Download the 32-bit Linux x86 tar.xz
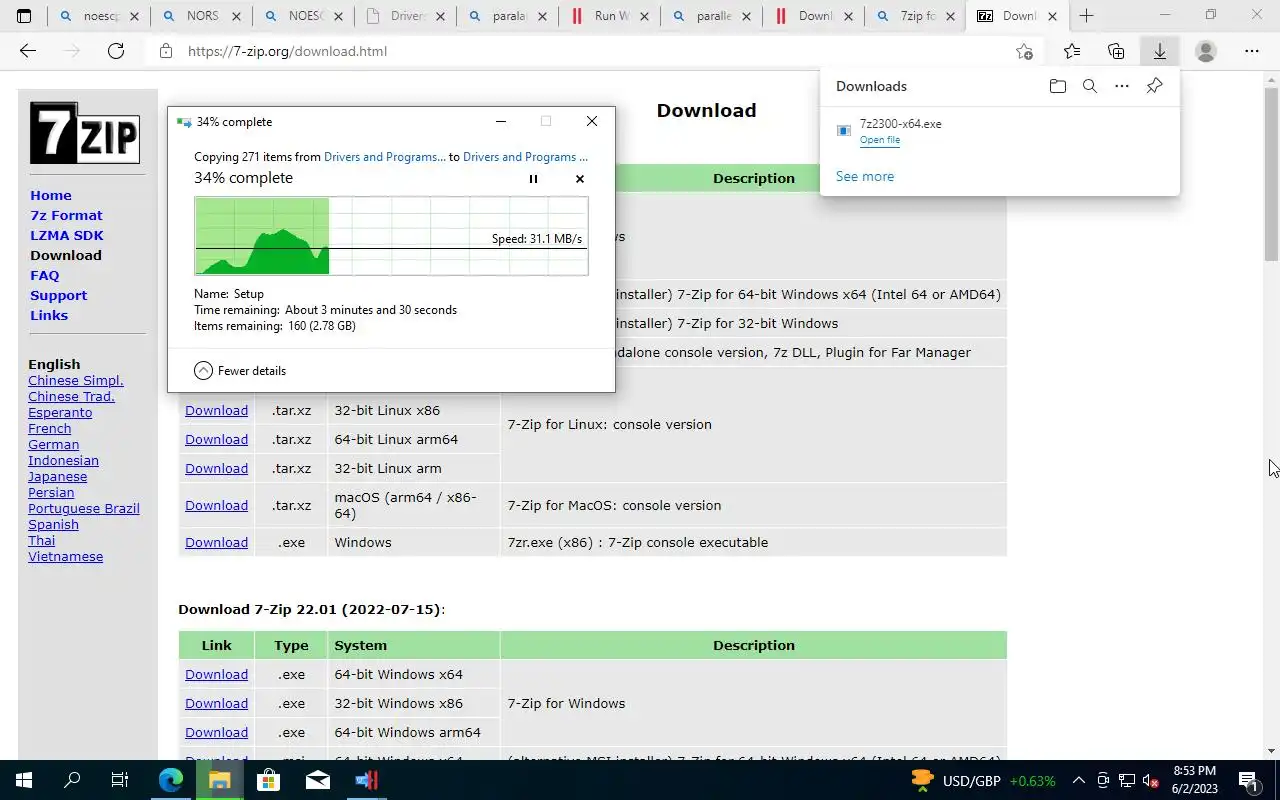This screenshot has height=800, width=1280. 216,410
